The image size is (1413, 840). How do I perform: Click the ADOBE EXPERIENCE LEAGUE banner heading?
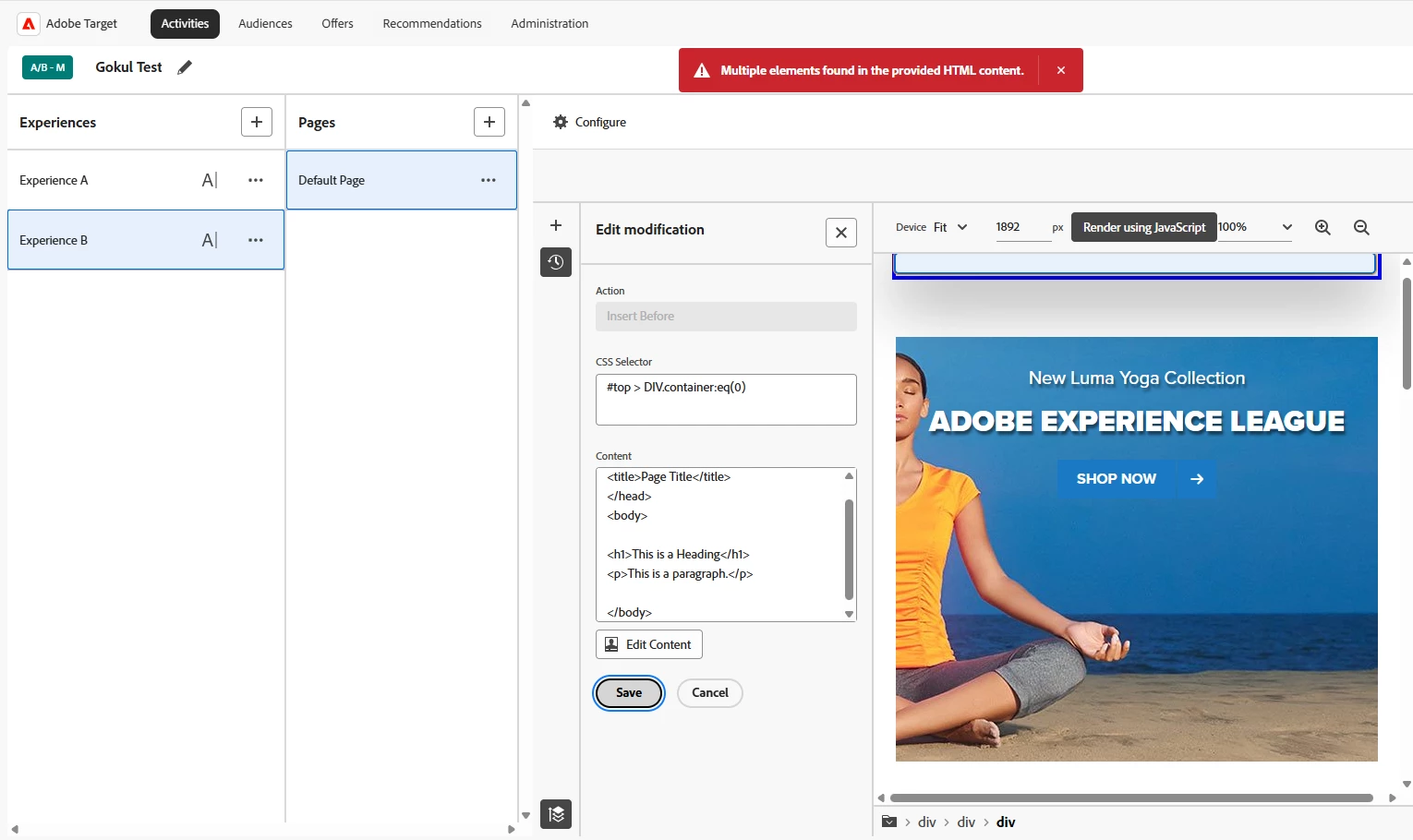pos(1137,421)
